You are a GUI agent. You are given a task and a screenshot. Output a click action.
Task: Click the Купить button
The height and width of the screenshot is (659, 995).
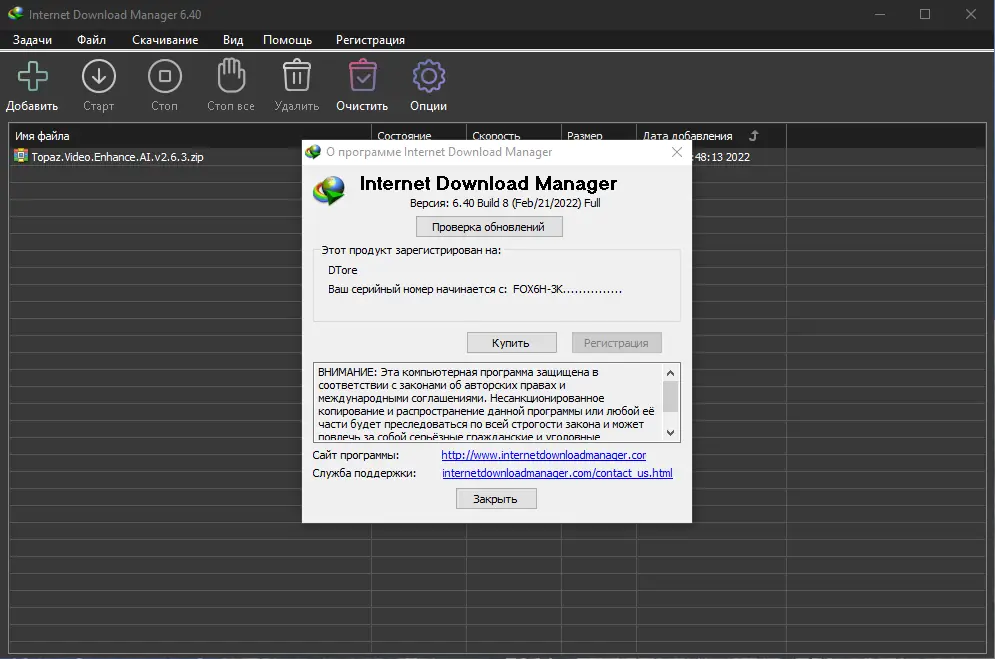(x=511, y=343)
